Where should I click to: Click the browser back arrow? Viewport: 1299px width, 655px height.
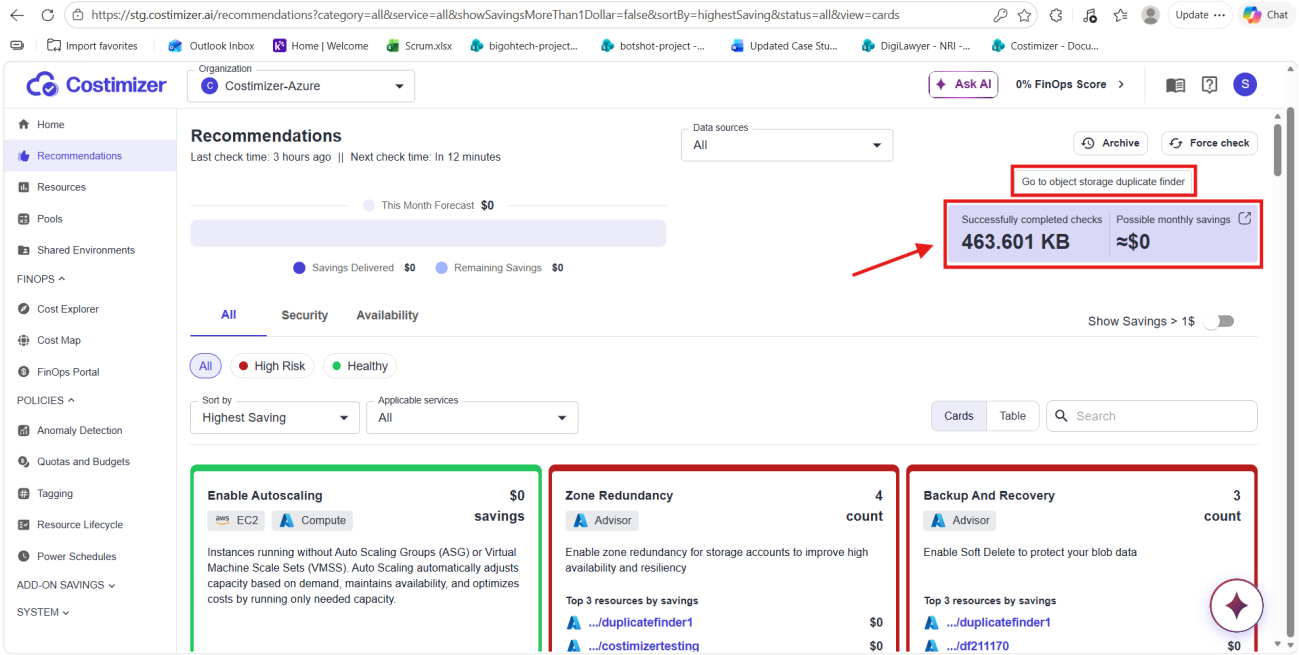click(19, 15)
